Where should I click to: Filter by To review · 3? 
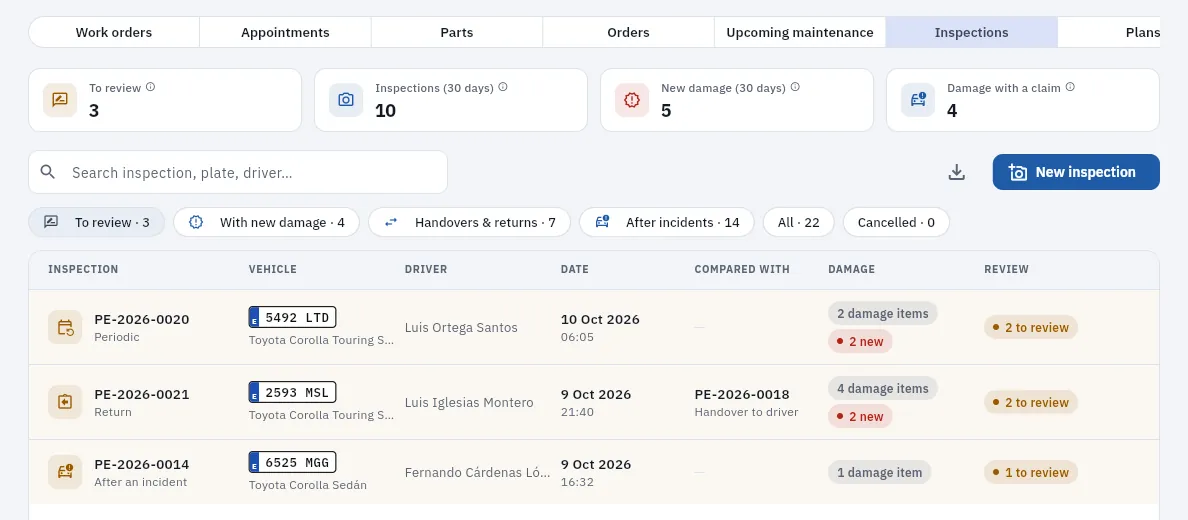pyautogui.click(x=96, y=222)
